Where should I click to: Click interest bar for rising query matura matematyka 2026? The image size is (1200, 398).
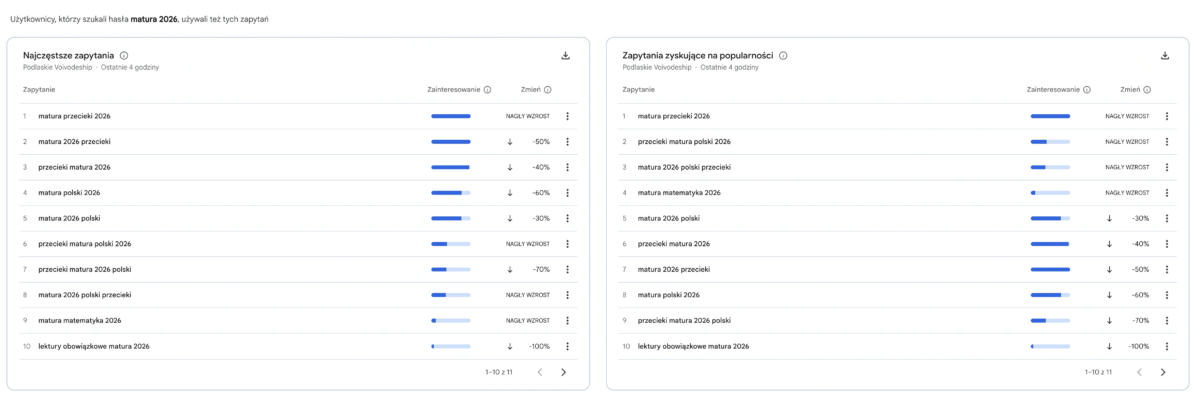(1051, 193)
